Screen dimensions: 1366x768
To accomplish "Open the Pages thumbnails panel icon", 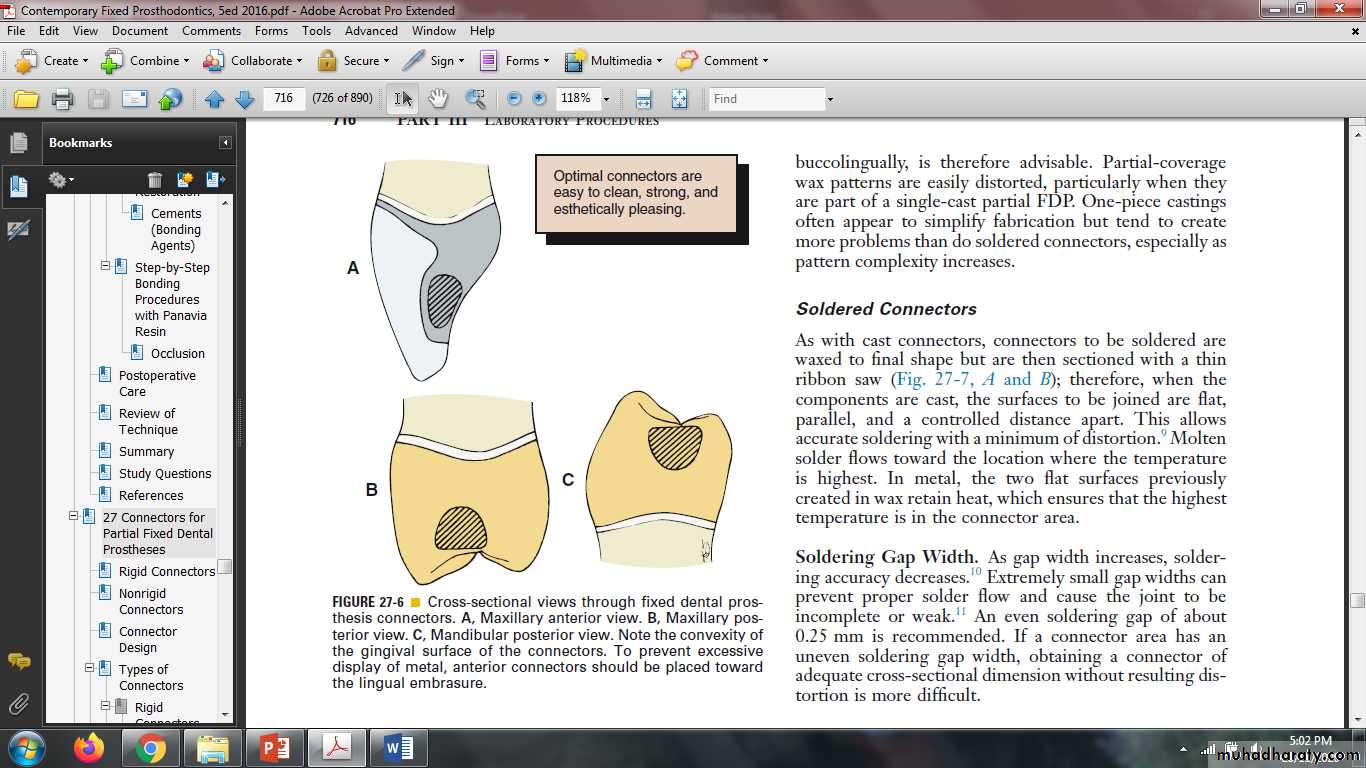I will pyautogui.click(x=18, y=143).
